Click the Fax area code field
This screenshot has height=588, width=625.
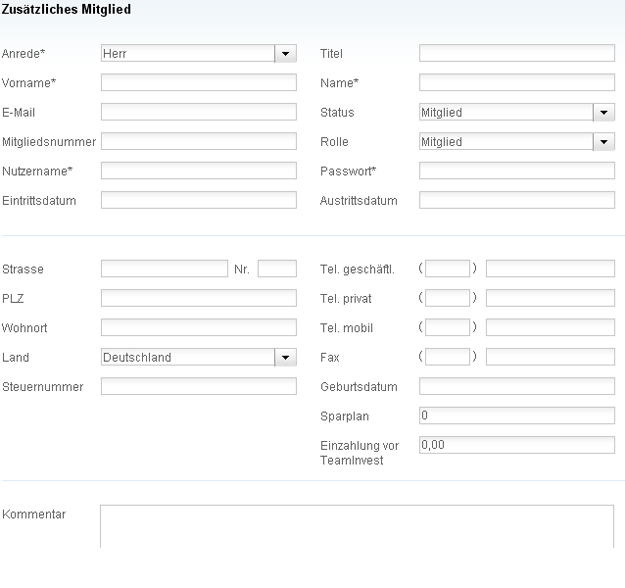coord(447,357)
